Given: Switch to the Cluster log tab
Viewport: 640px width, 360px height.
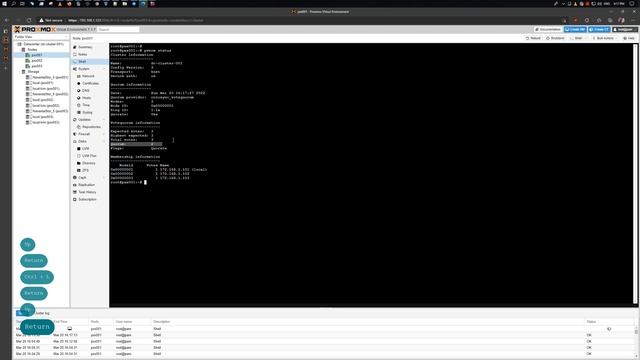Looking at the screenshot, I should click(42, 313).
